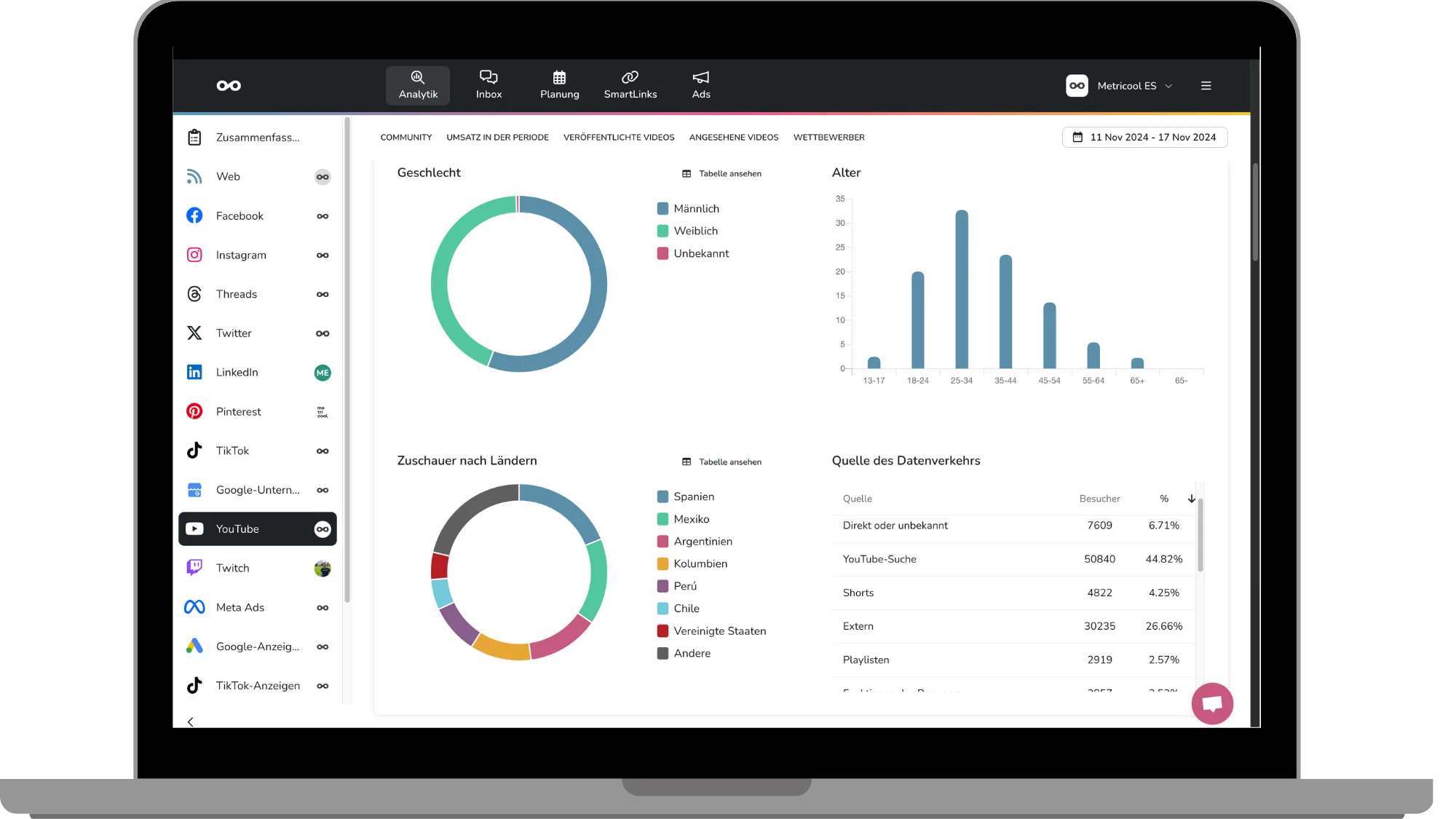The image size is (1456, 819).
Task: Open the Ads megaphone icon
Action: pos(700,85)
